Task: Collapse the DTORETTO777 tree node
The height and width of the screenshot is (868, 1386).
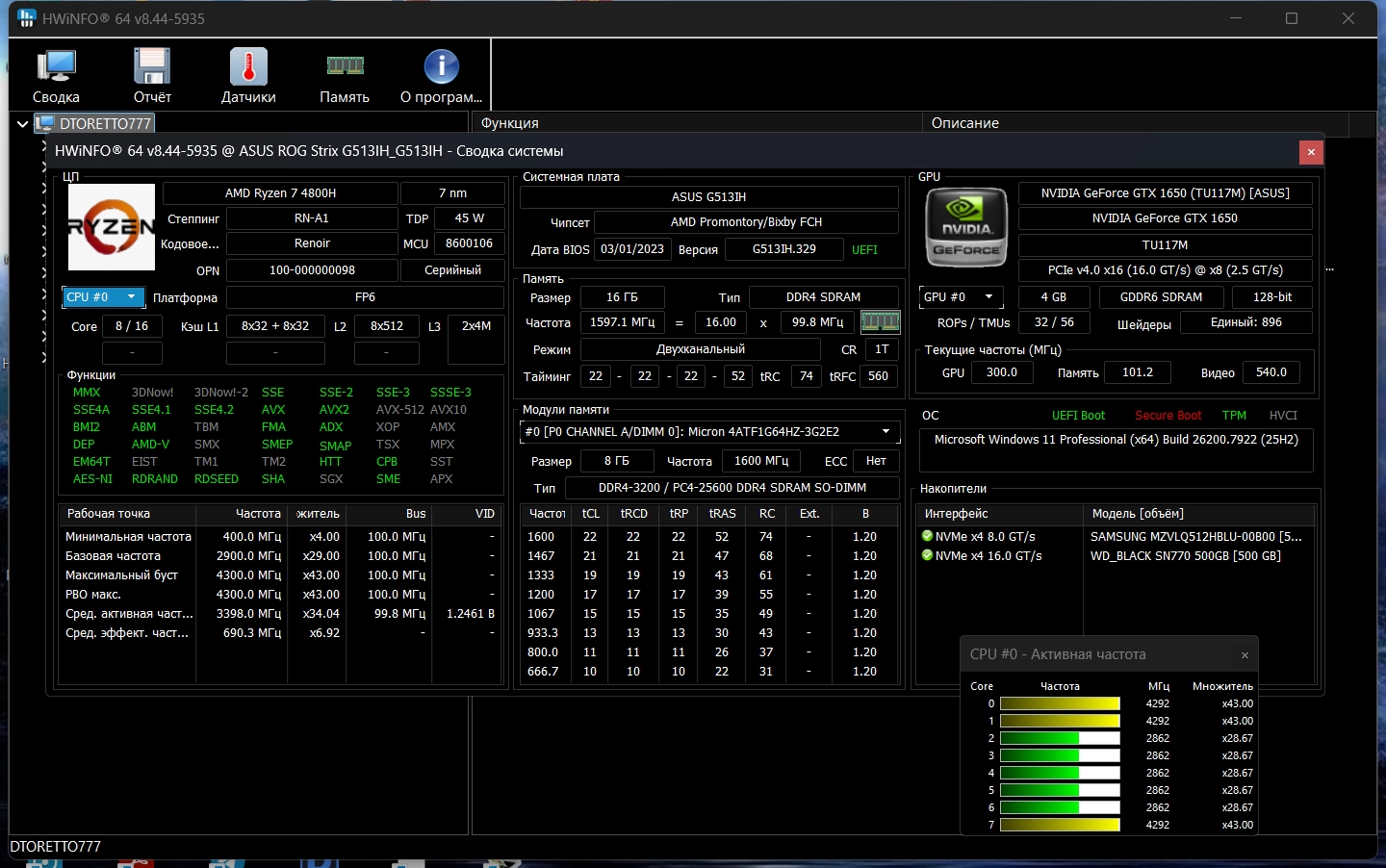Action: pyautogui.click(x=22, y=123)
